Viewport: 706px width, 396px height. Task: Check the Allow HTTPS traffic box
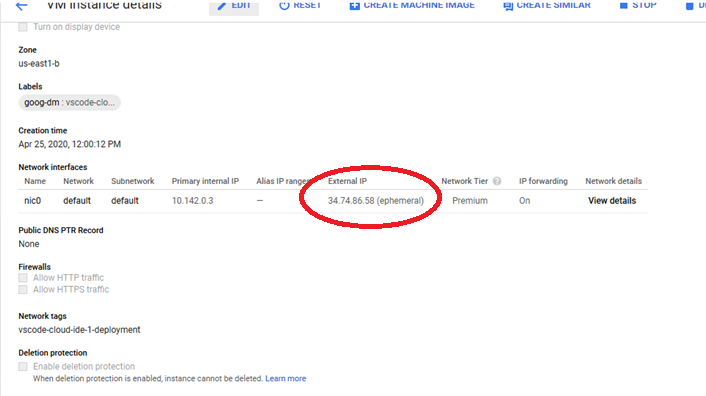23,289
